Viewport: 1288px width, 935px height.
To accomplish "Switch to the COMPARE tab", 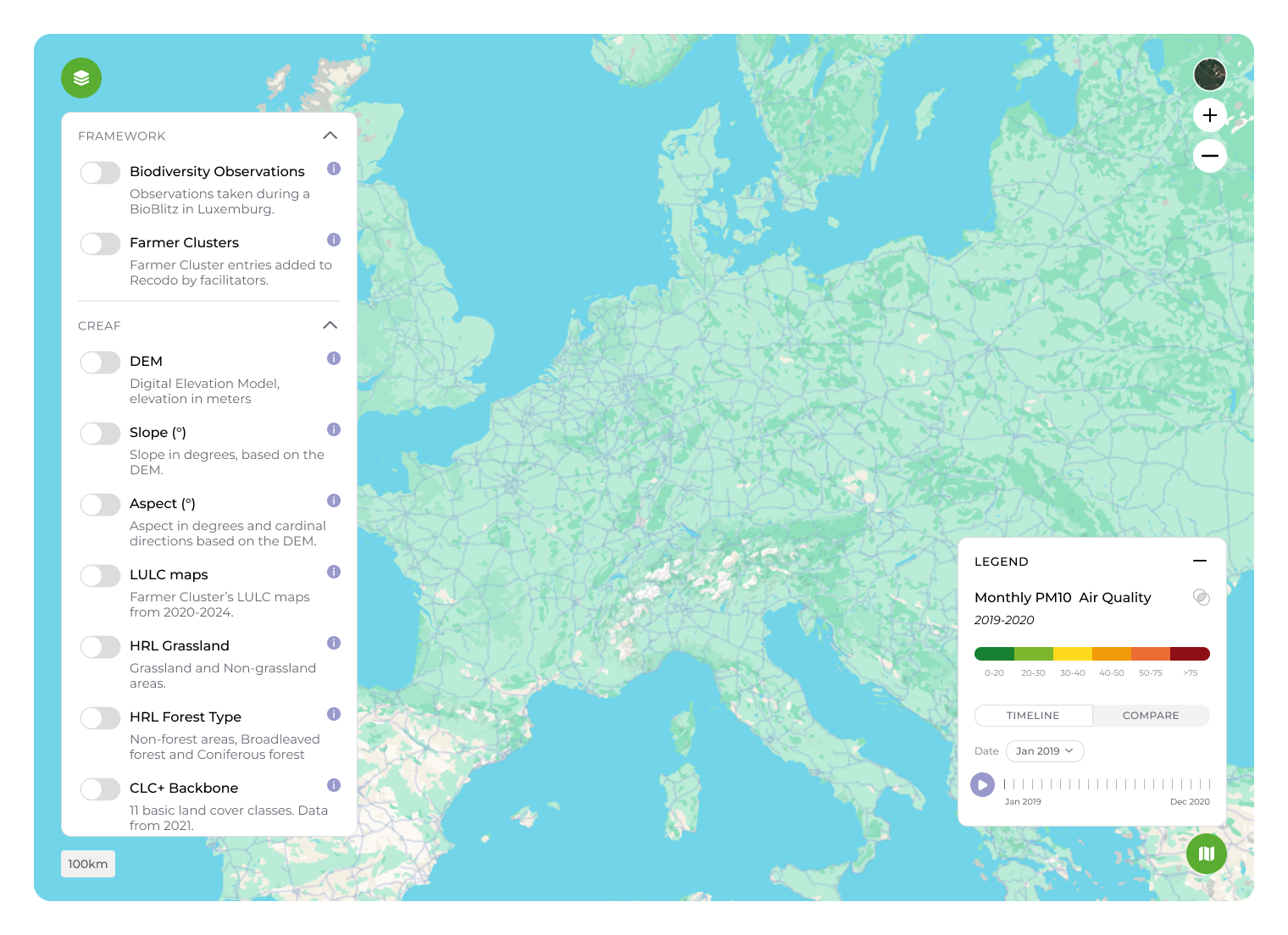I will [x=1151, y=716].
